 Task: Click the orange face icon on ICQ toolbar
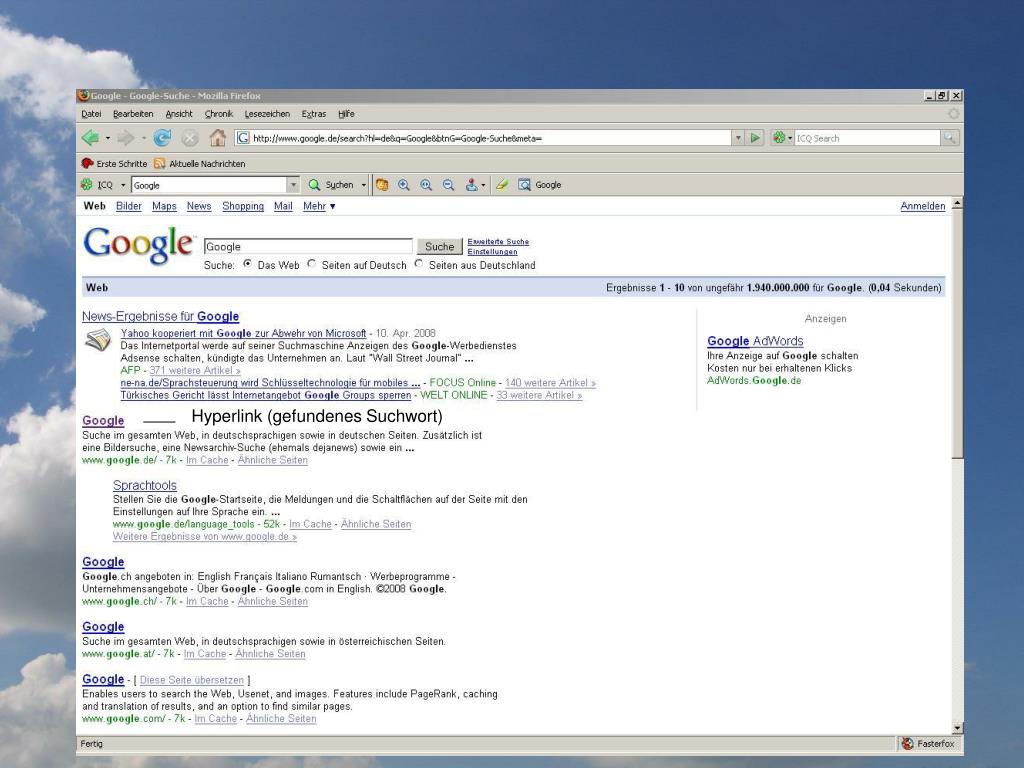(x=382, y=185)
